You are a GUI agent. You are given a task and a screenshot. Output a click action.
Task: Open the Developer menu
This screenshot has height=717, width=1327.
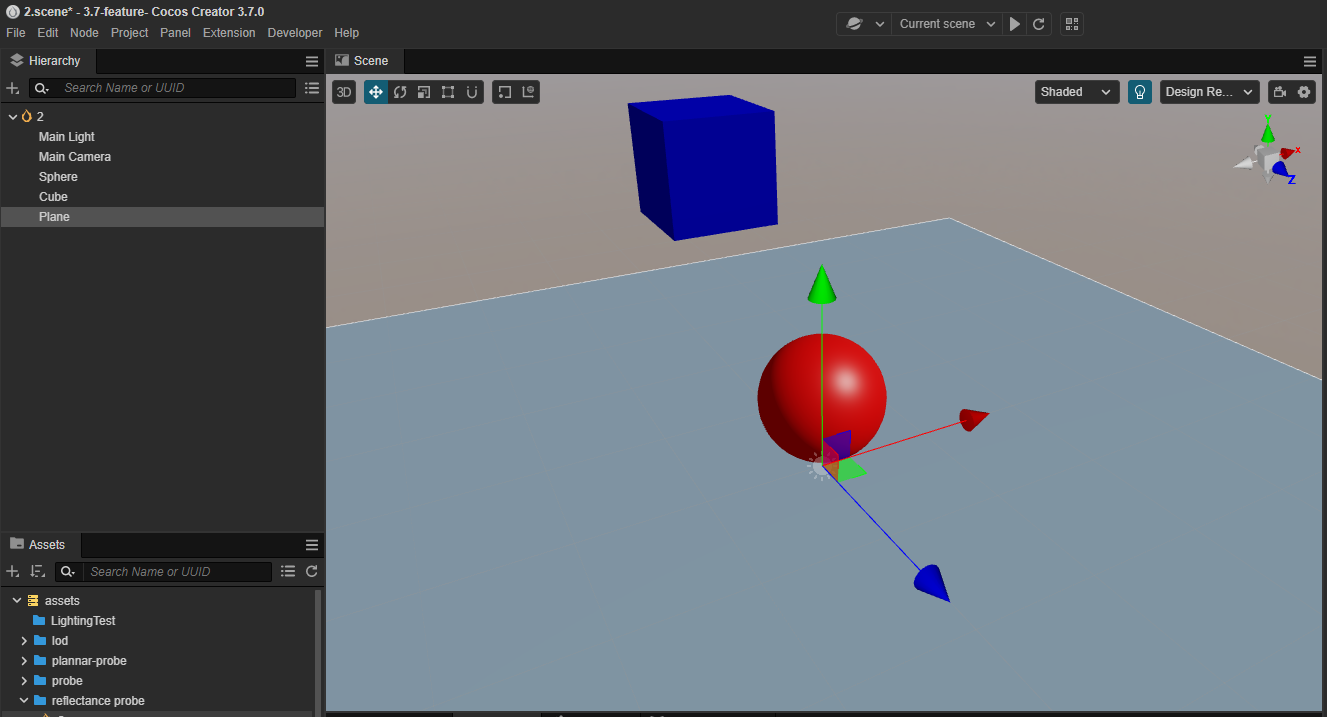tap(295, 33)
